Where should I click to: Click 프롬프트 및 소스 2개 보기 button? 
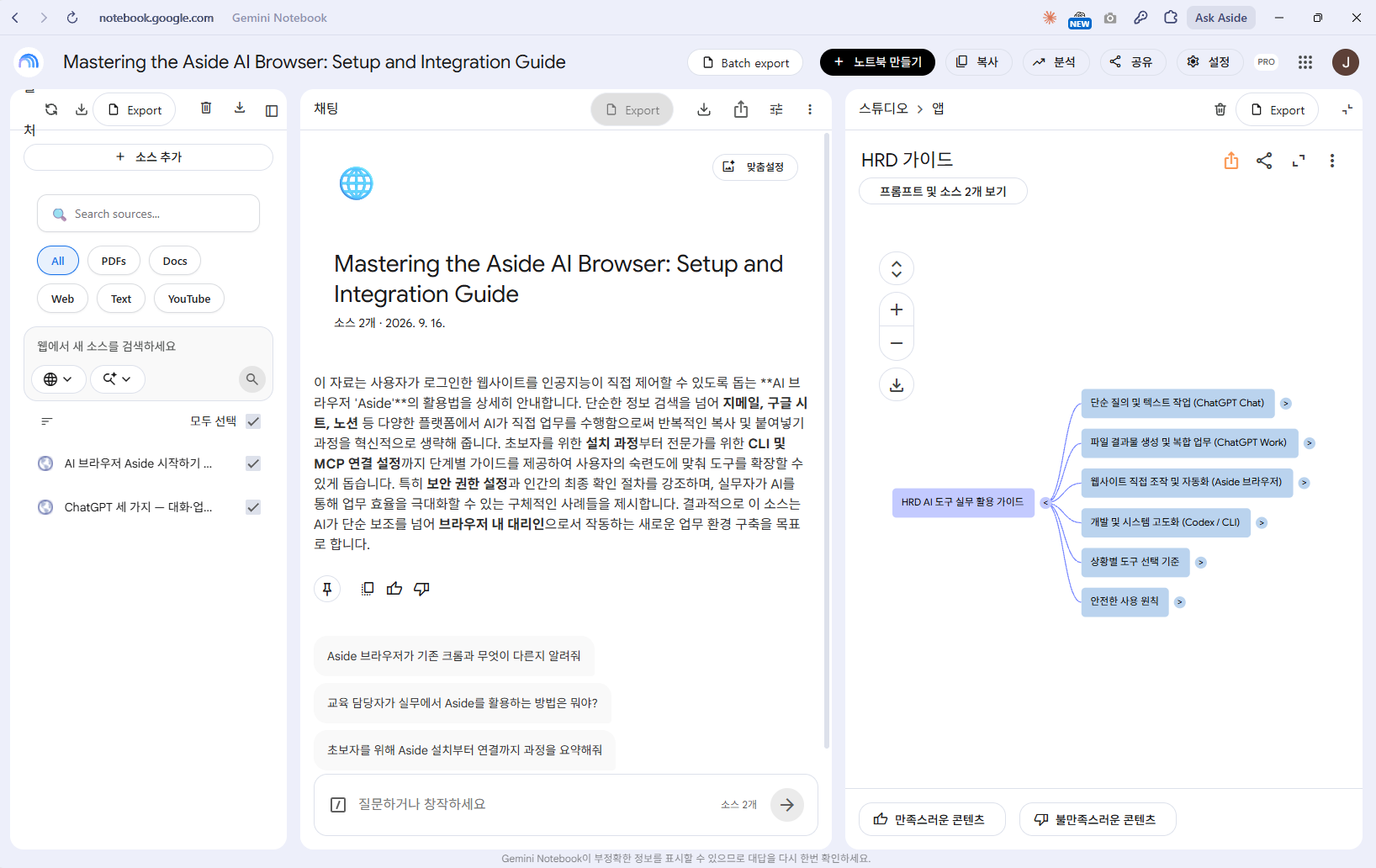point(943,191)
